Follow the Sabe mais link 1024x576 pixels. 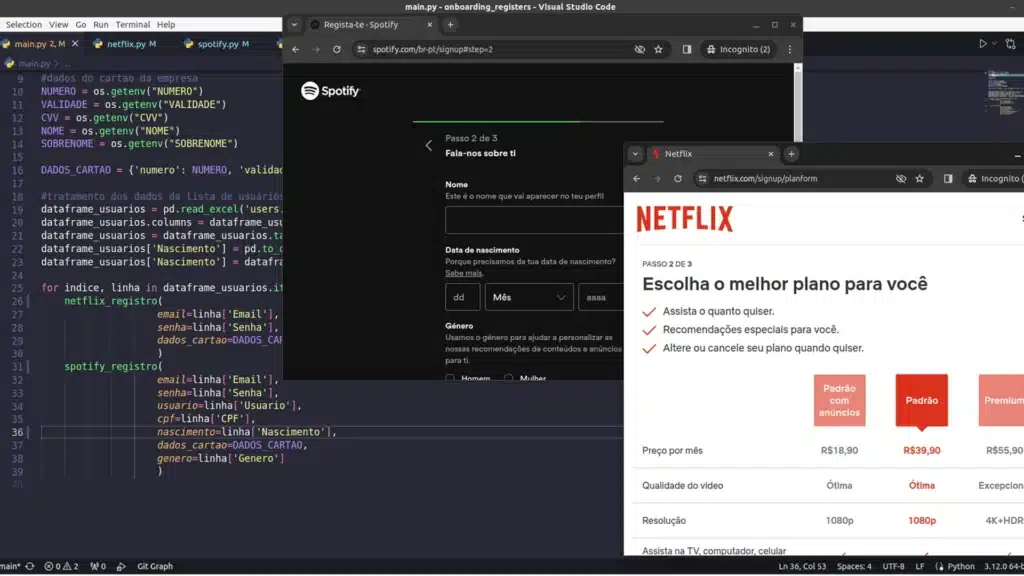(464, 273)
